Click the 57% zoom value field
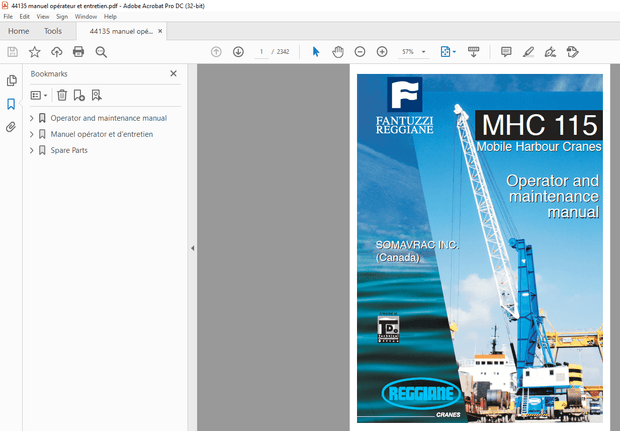620x431 pixels. [408, 52]
